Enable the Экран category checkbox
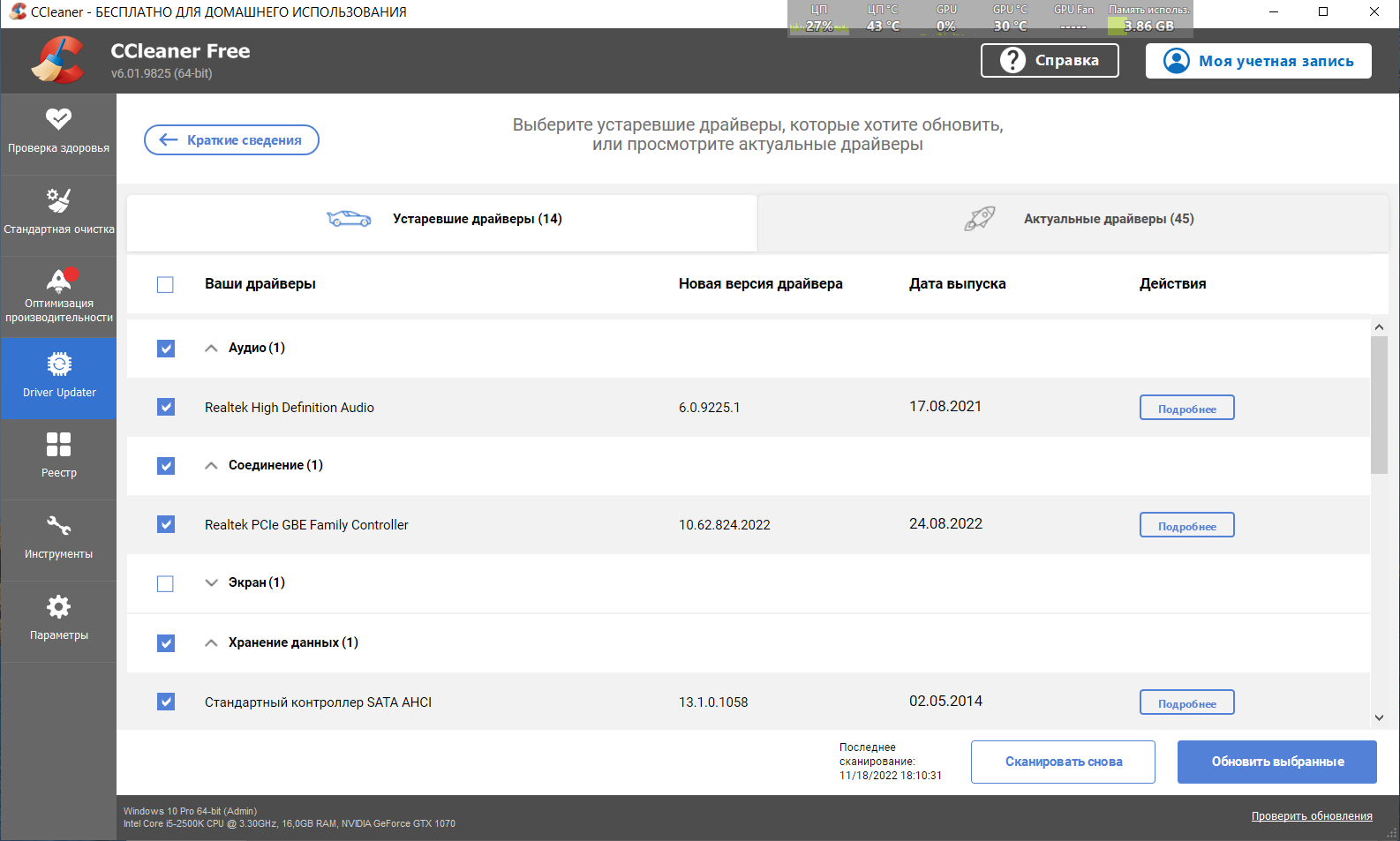 (165, 583)
